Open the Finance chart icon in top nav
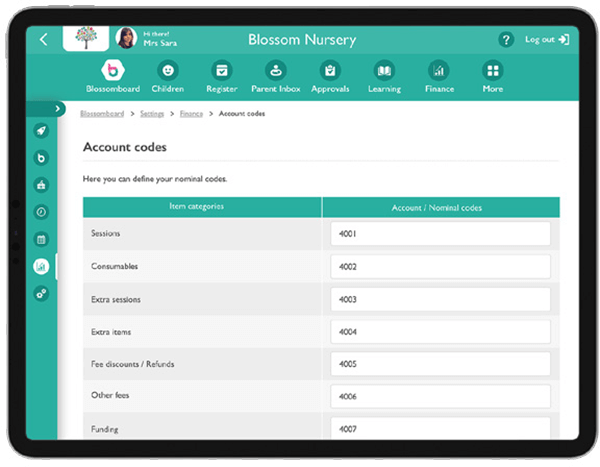 point(439,71)
